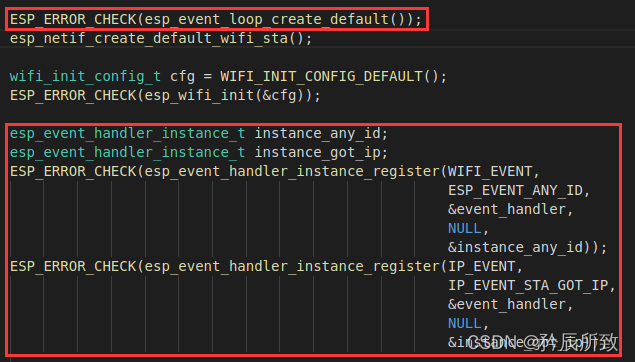
Task: Click IP_EVENT argument
Action: 481,266
